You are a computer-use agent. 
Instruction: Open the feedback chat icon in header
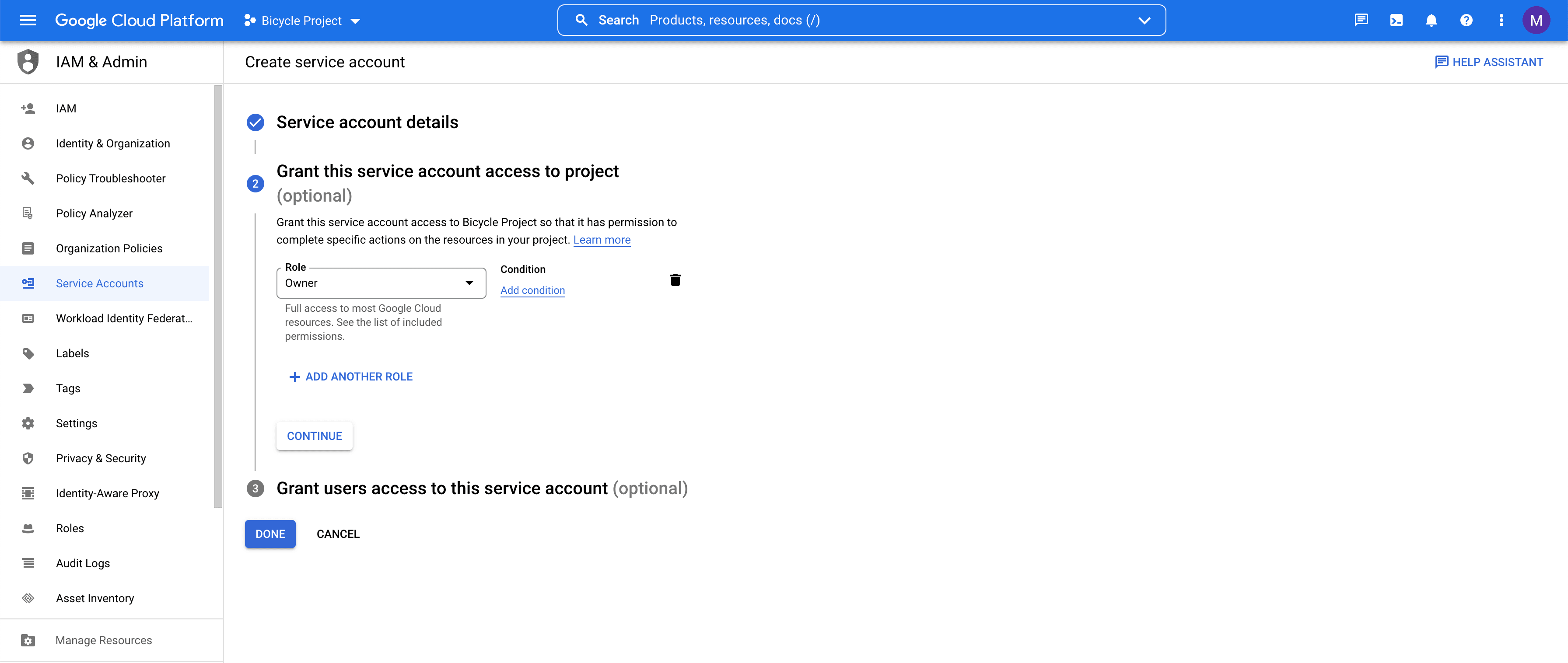point(1361,21)
